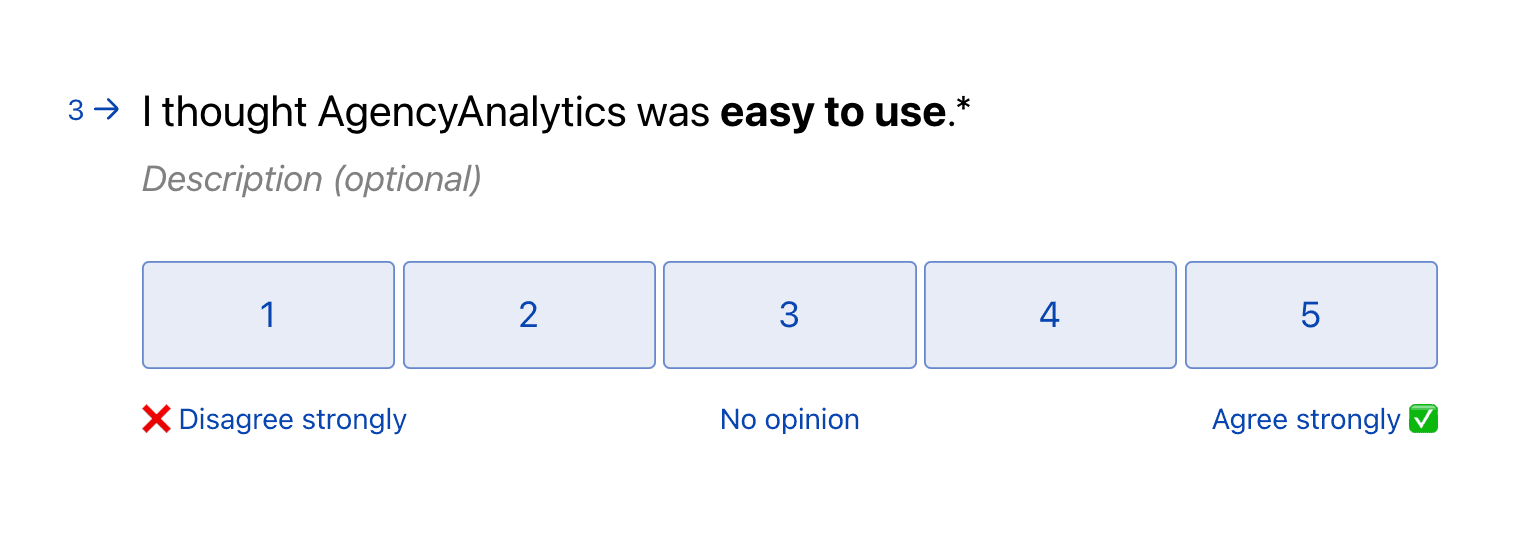Click the required asterisk after the question
The width and height of the screenshot is (1530, 554).
click(964, 108)
